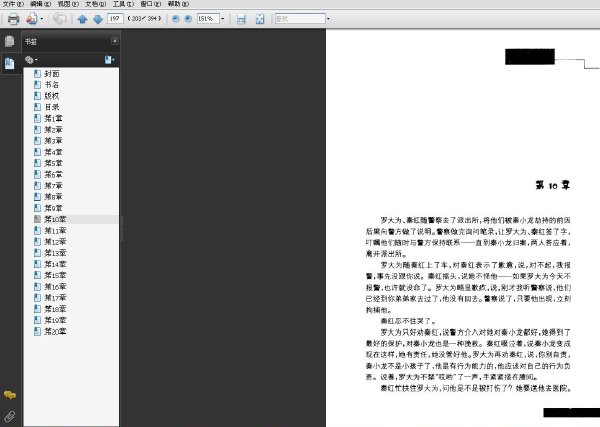Jump to the 第11章 bookmark
600x427 pixels.
coord(55,230)
